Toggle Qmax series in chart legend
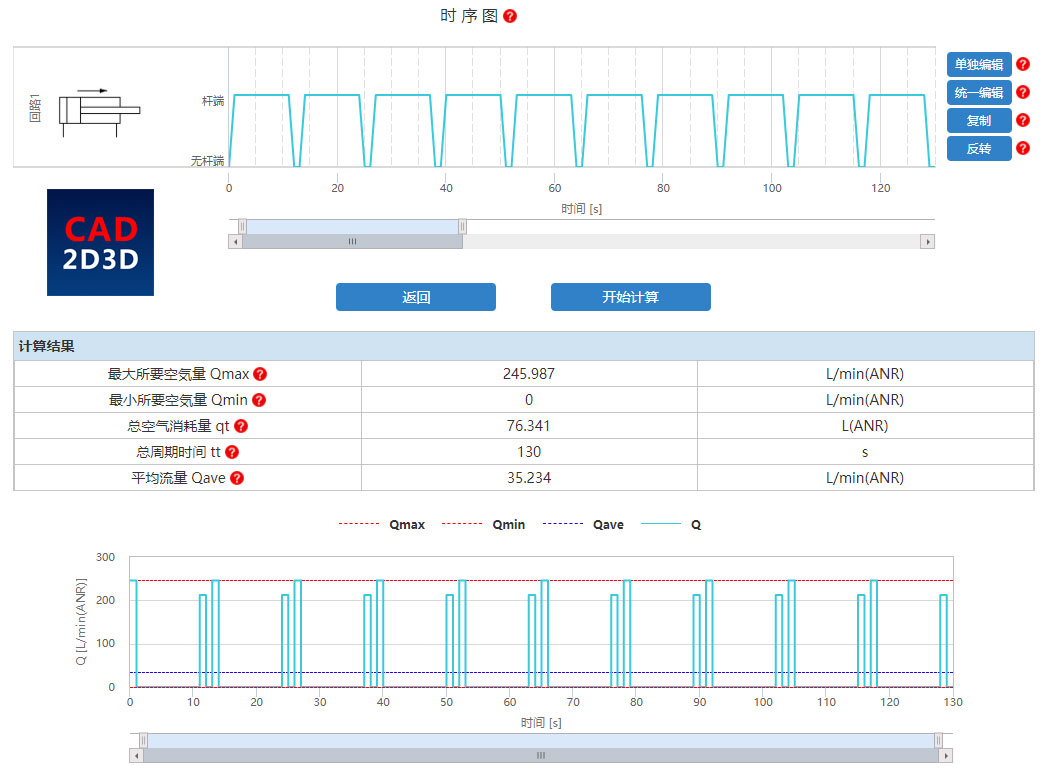 382,524
